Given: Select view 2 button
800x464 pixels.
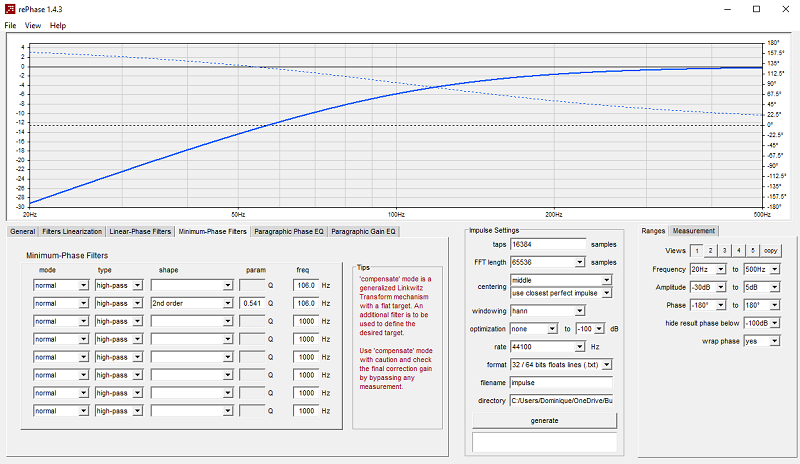Looking at the screenshot, I should click(710, 251).
